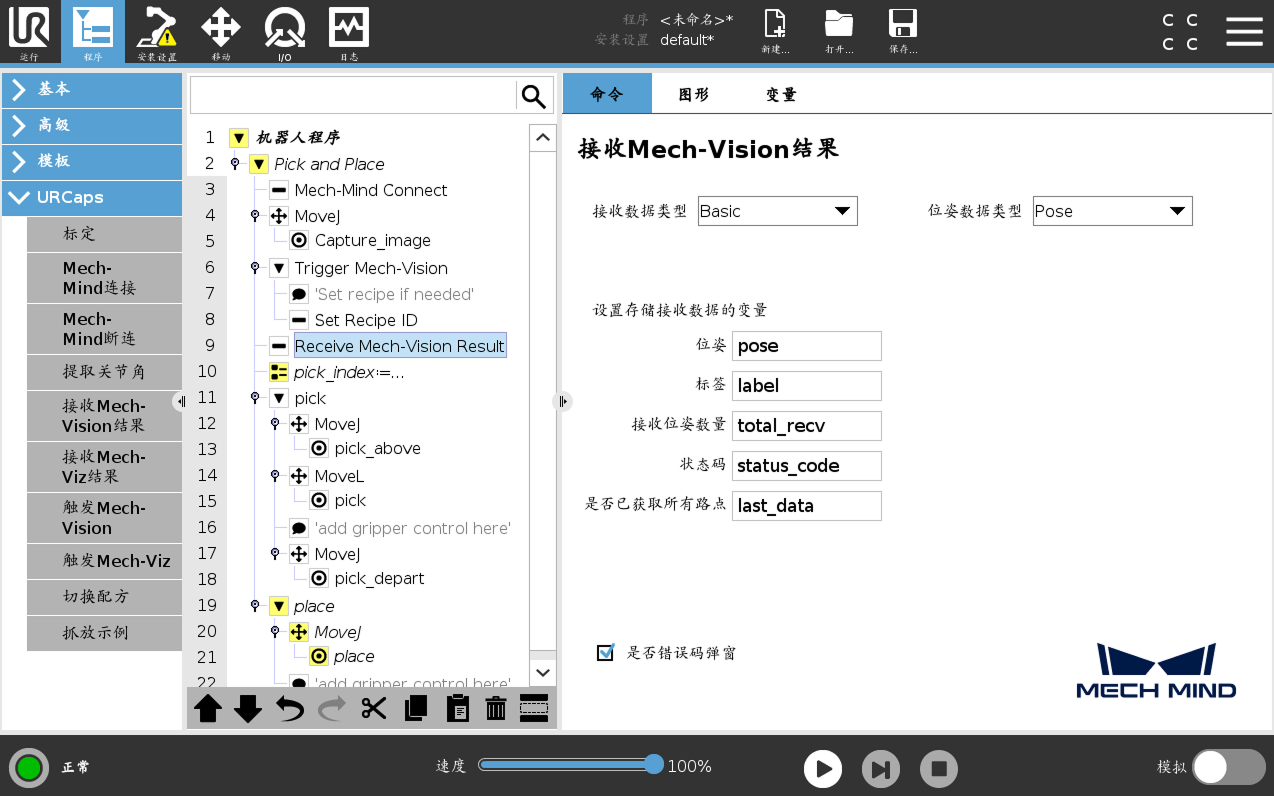Enable the 模拟 simulation toggle

(x=1228, y=768)
